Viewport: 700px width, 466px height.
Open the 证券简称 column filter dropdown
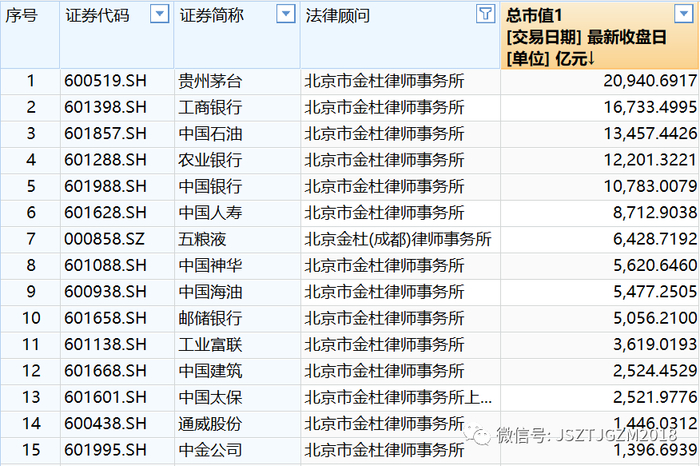286,14
